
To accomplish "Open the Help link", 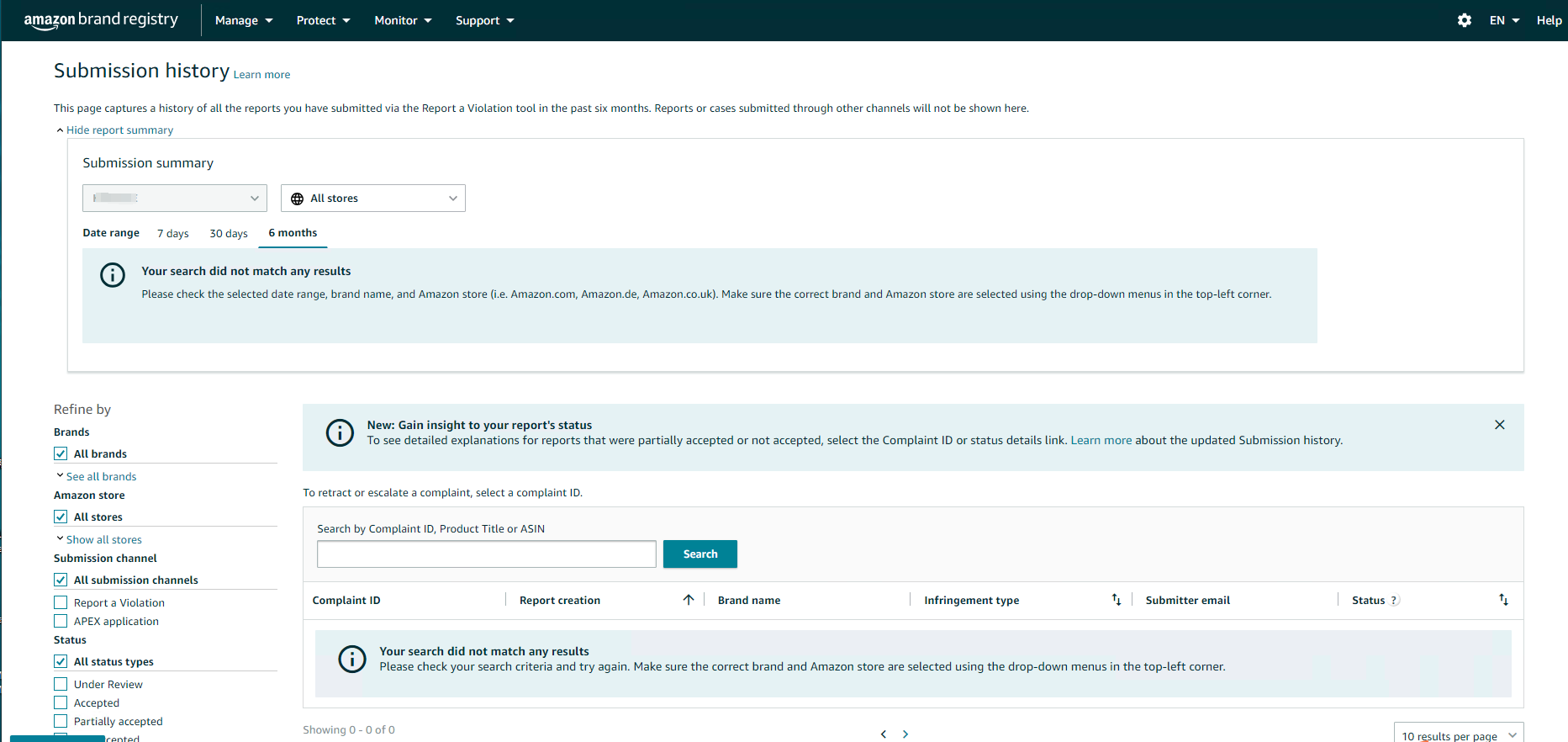I will (x=1549, y=20).
